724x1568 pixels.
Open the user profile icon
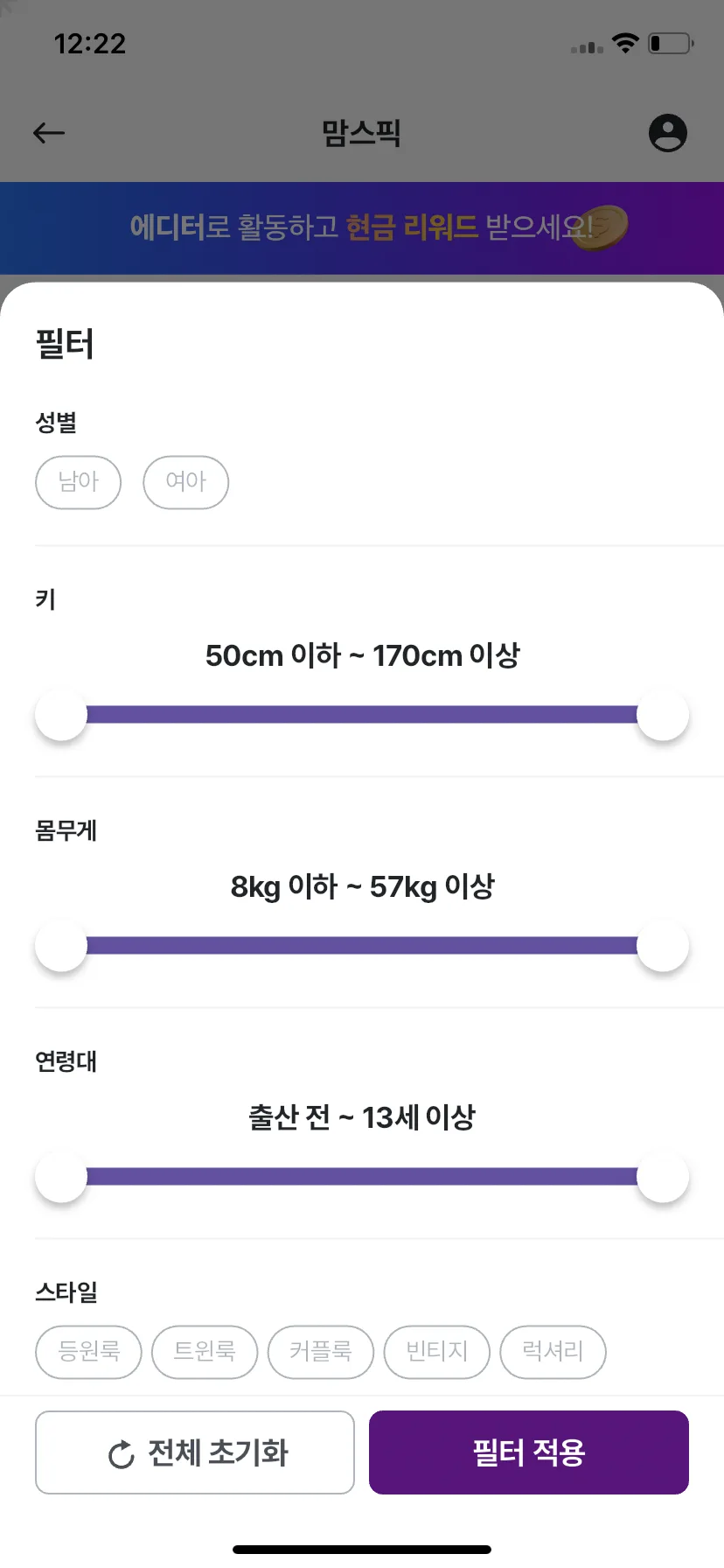pyautogui.click(x=668, y=133)
